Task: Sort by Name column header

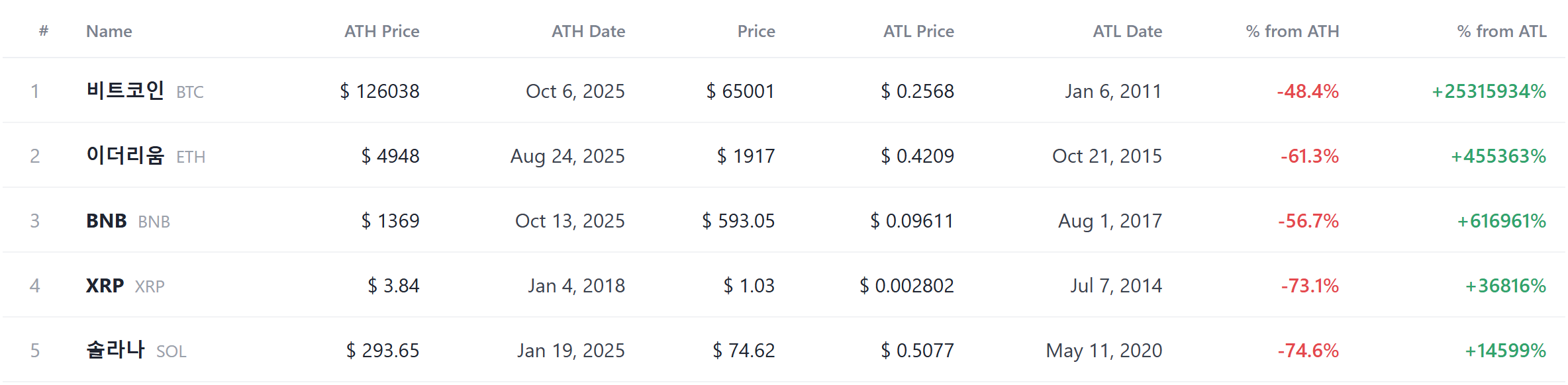Action: [109, 31]
